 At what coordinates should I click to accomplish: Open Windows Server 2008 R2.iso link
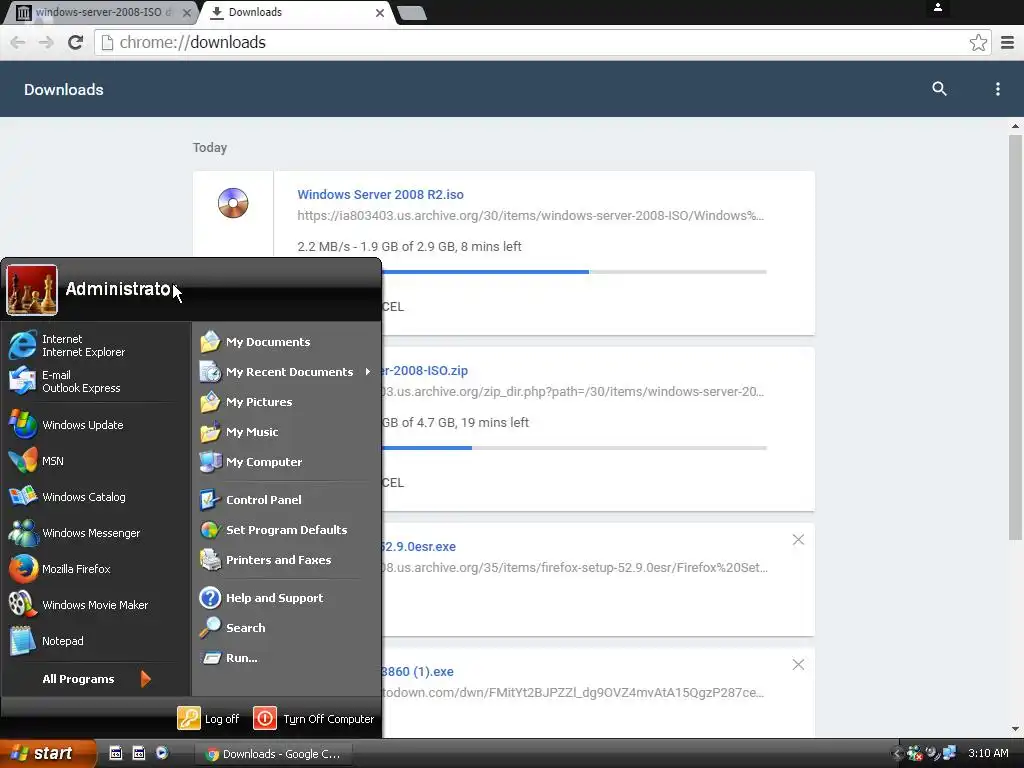pos(380,195)
